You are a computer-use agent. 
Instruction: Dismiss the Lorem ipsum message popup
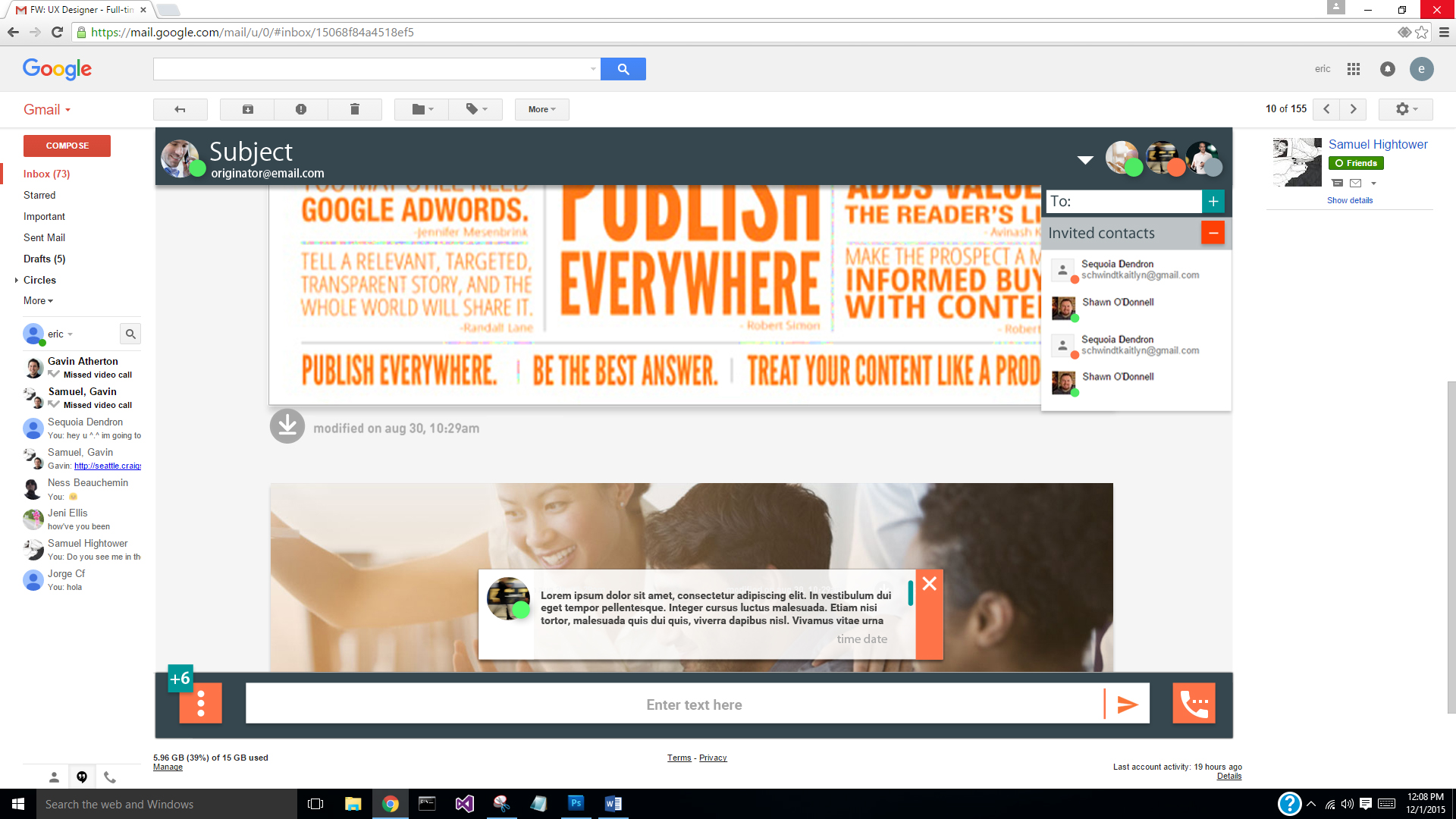(929, 583)
